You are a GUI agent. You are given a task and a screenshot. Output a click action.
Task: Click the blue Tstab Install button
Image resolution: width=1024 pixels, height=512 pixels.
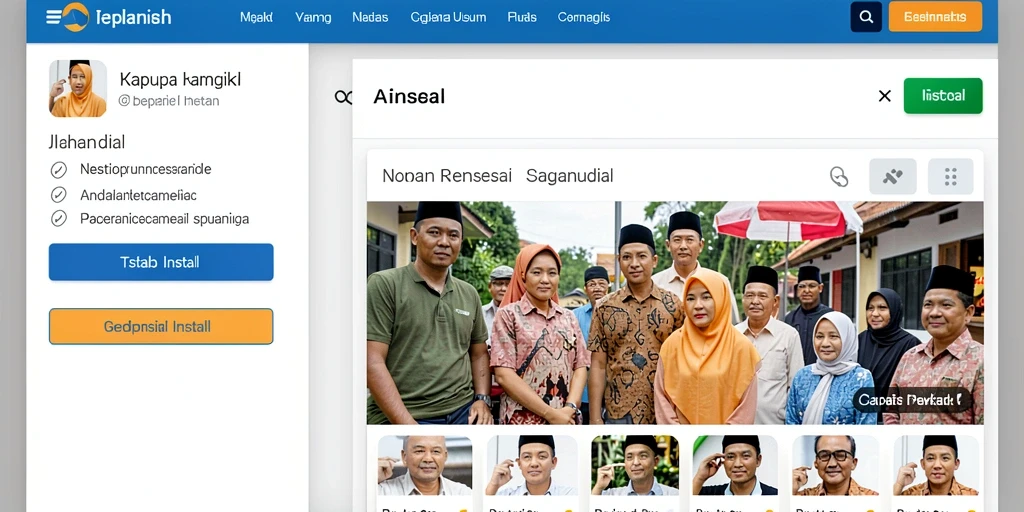[x=161, y=262]
